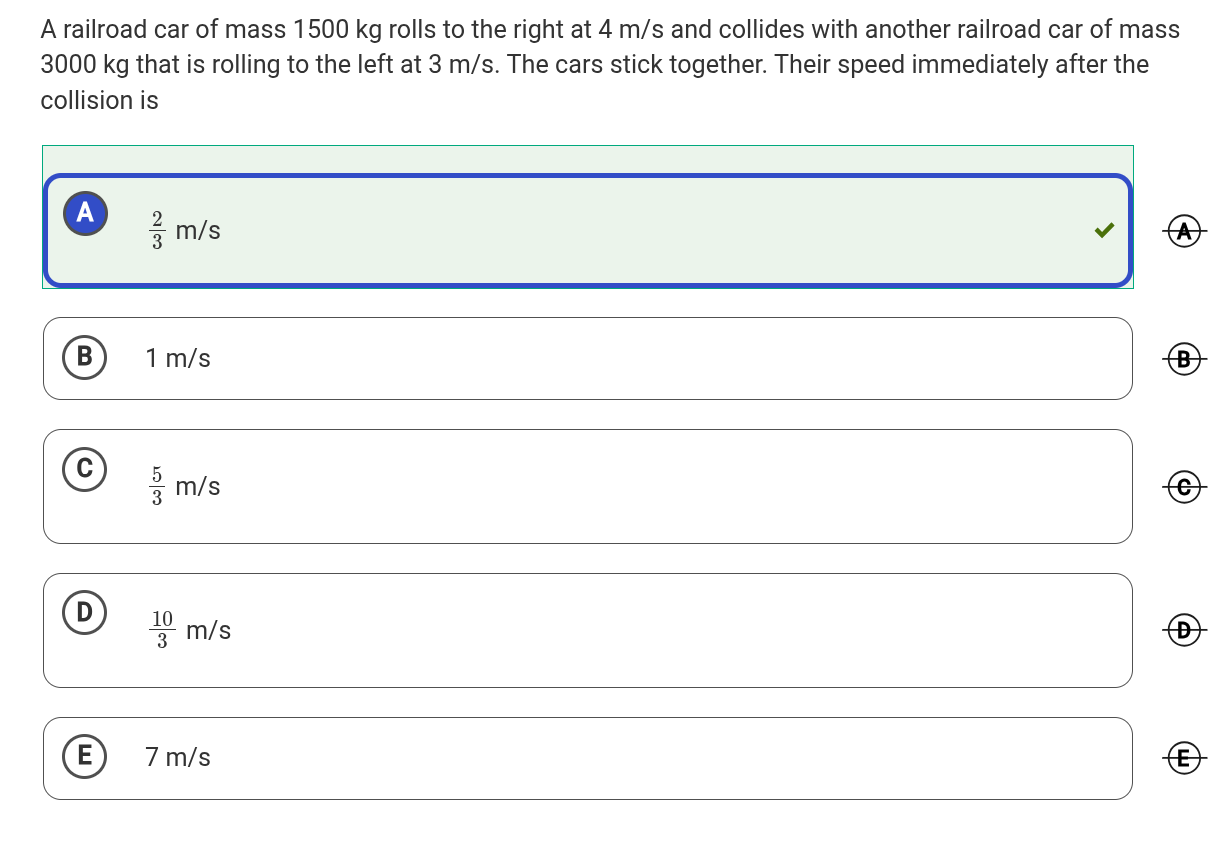
Task: Cross out answer choice E
Action: (x=1185, y=758)
